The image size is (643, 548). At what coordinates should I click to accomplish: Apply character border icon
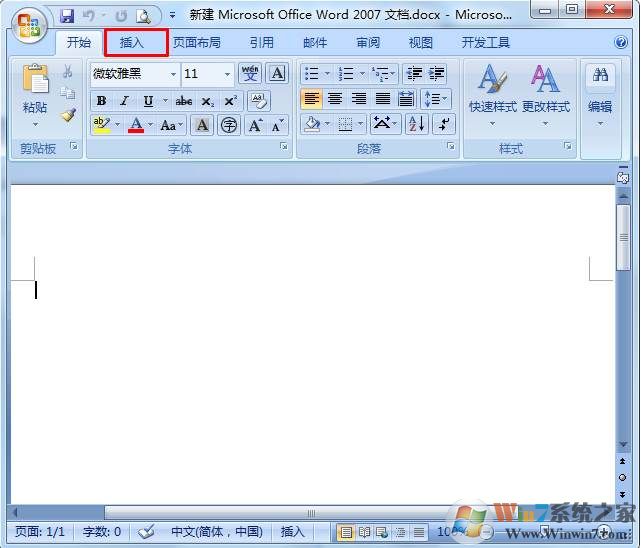277,74
